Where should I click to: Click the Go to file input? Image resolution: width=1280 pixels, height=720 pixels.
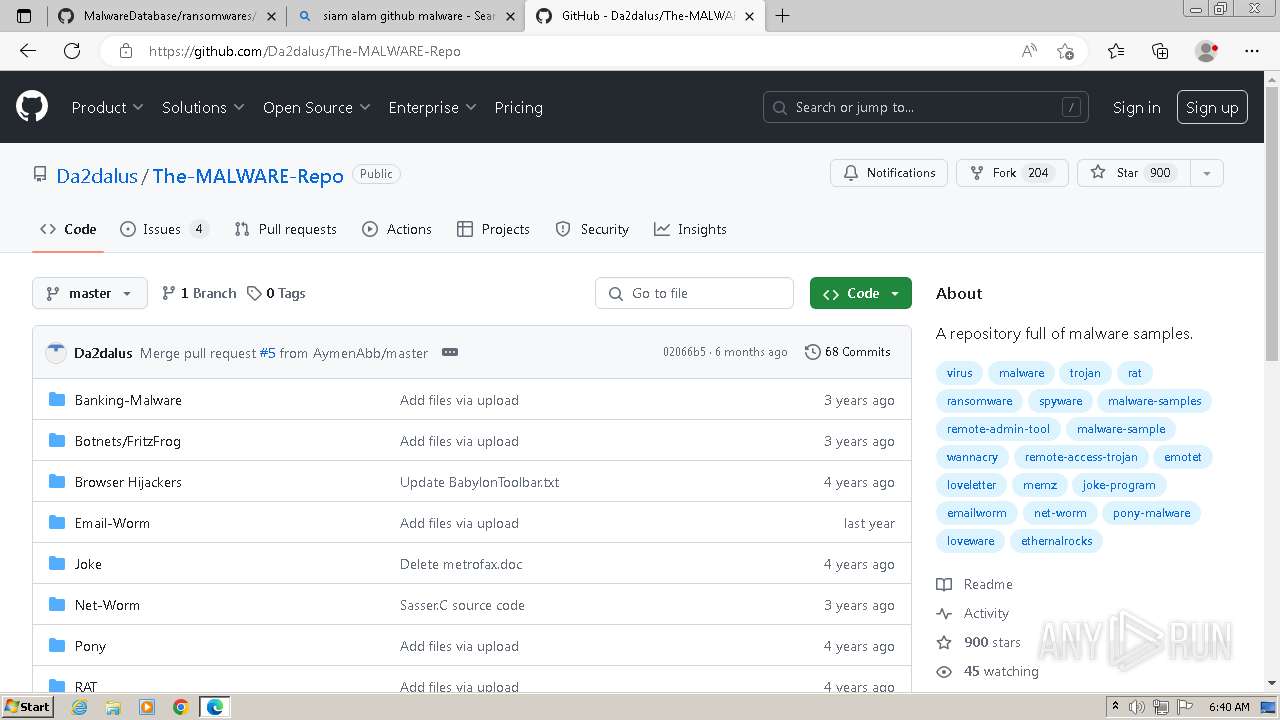tap(695, 293)
